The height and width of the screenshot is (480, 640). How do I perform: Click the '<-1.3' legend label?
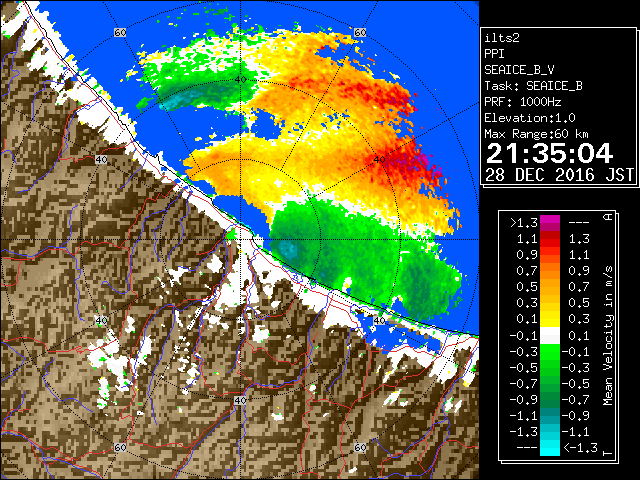580,447
